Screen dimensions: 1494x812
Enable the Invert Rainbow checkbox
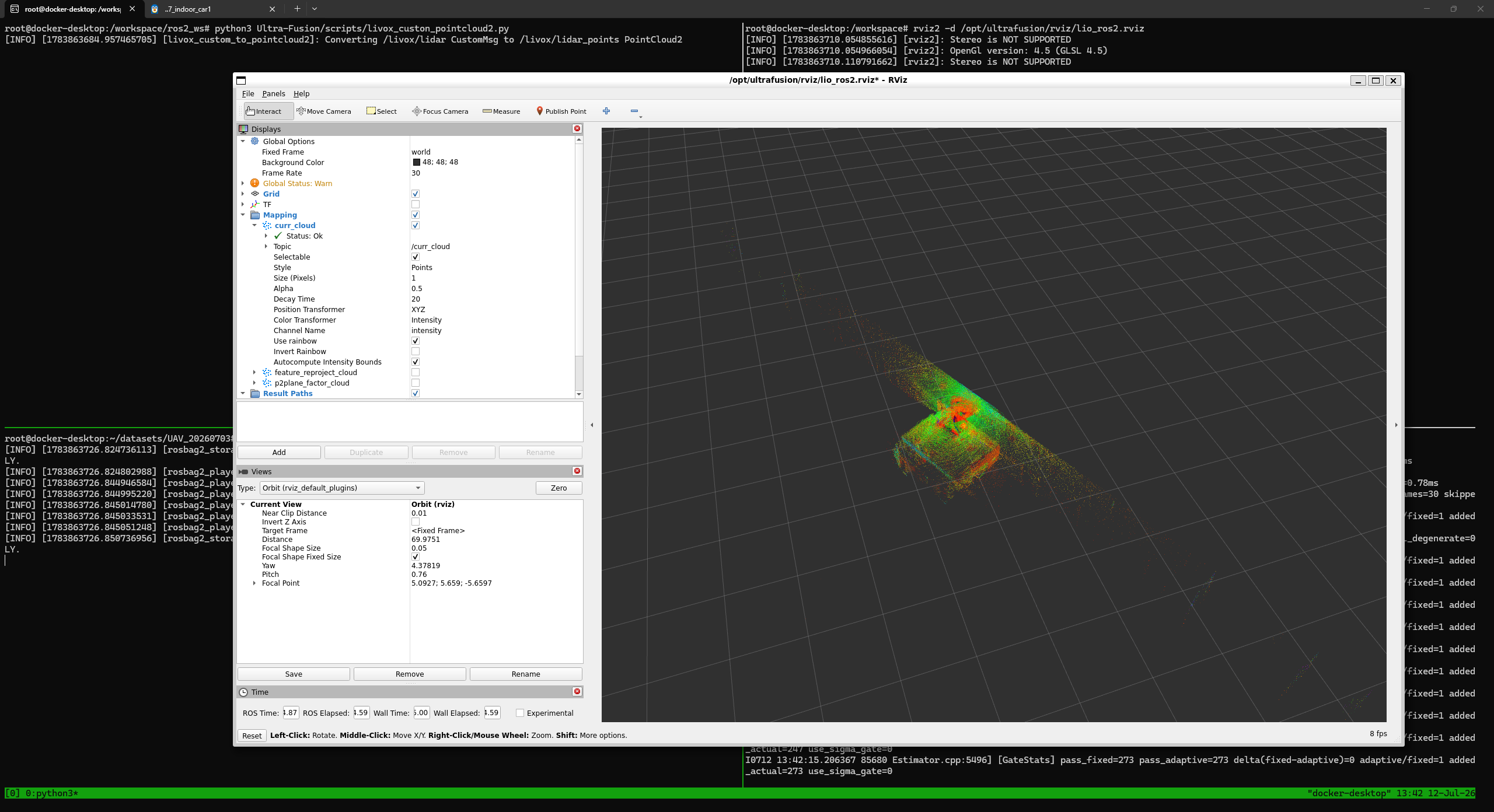[416, 351]
